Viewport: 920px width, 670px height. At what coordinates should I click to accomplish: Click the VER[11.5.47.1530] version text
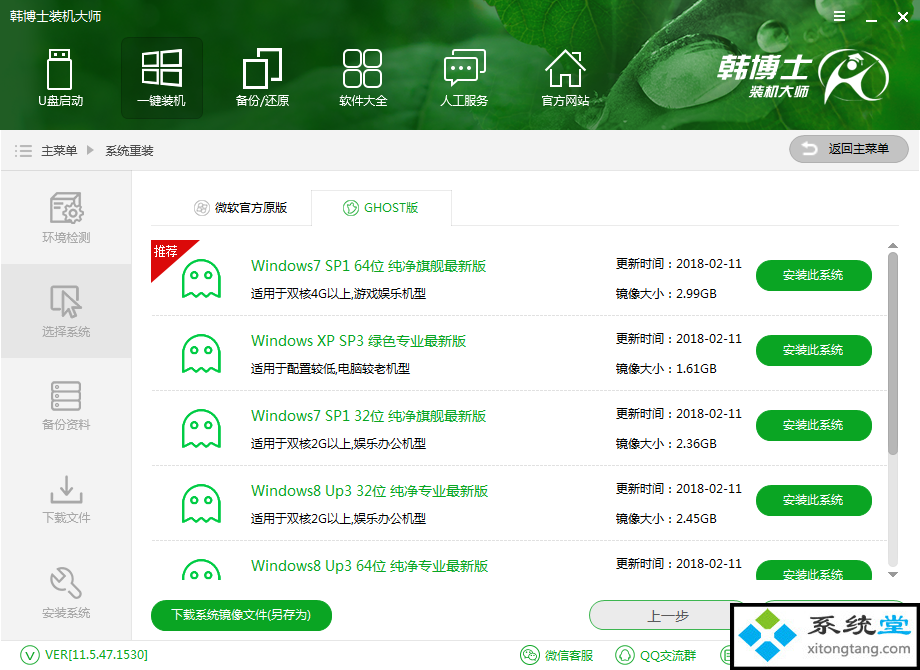coord(96,655)
